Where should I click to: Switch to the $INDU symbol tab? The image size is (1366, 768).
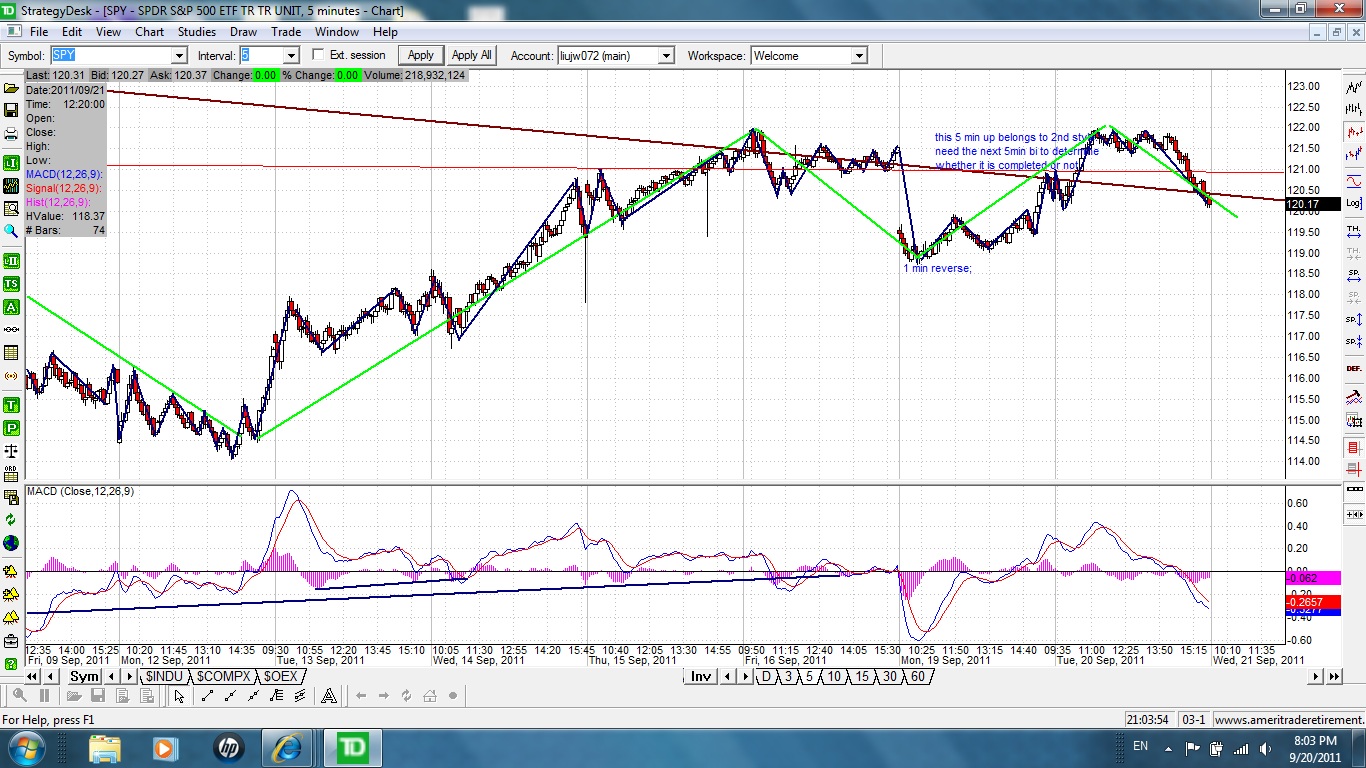click(163, 677)
